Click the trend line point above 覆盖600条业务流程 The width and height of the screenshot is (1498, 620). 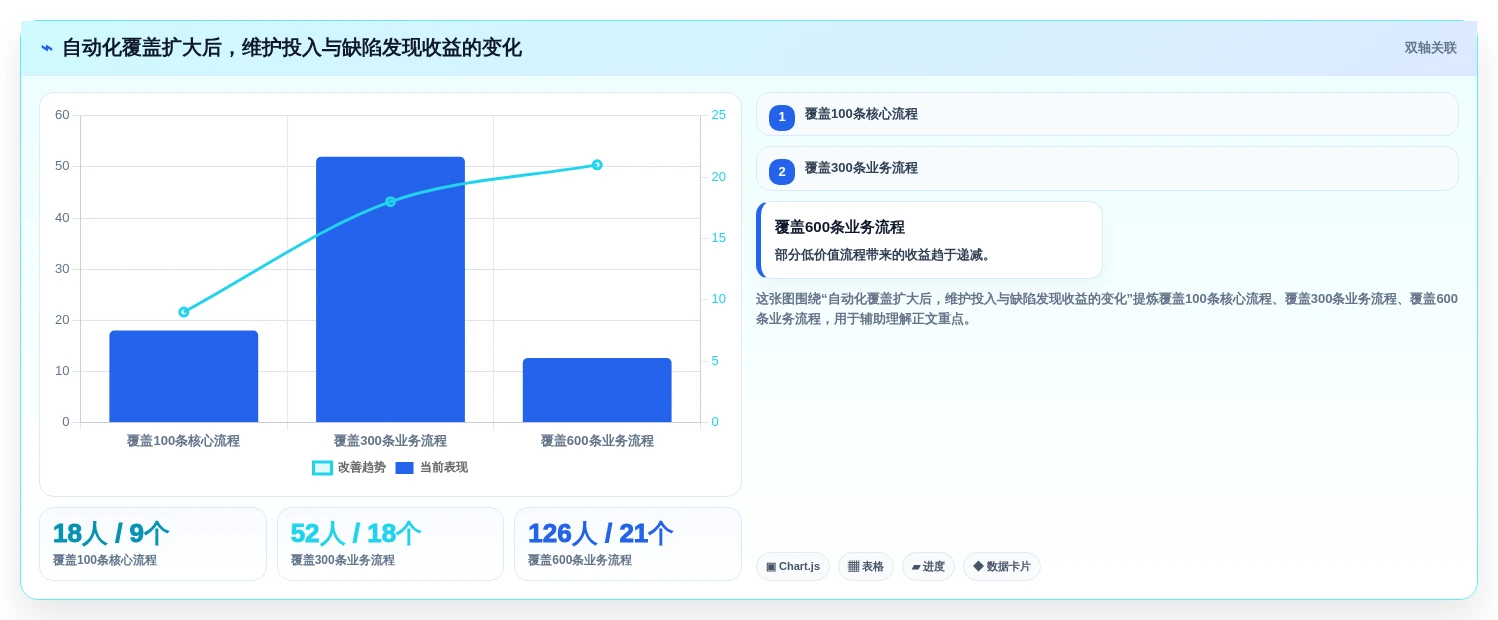coord(597,165)
